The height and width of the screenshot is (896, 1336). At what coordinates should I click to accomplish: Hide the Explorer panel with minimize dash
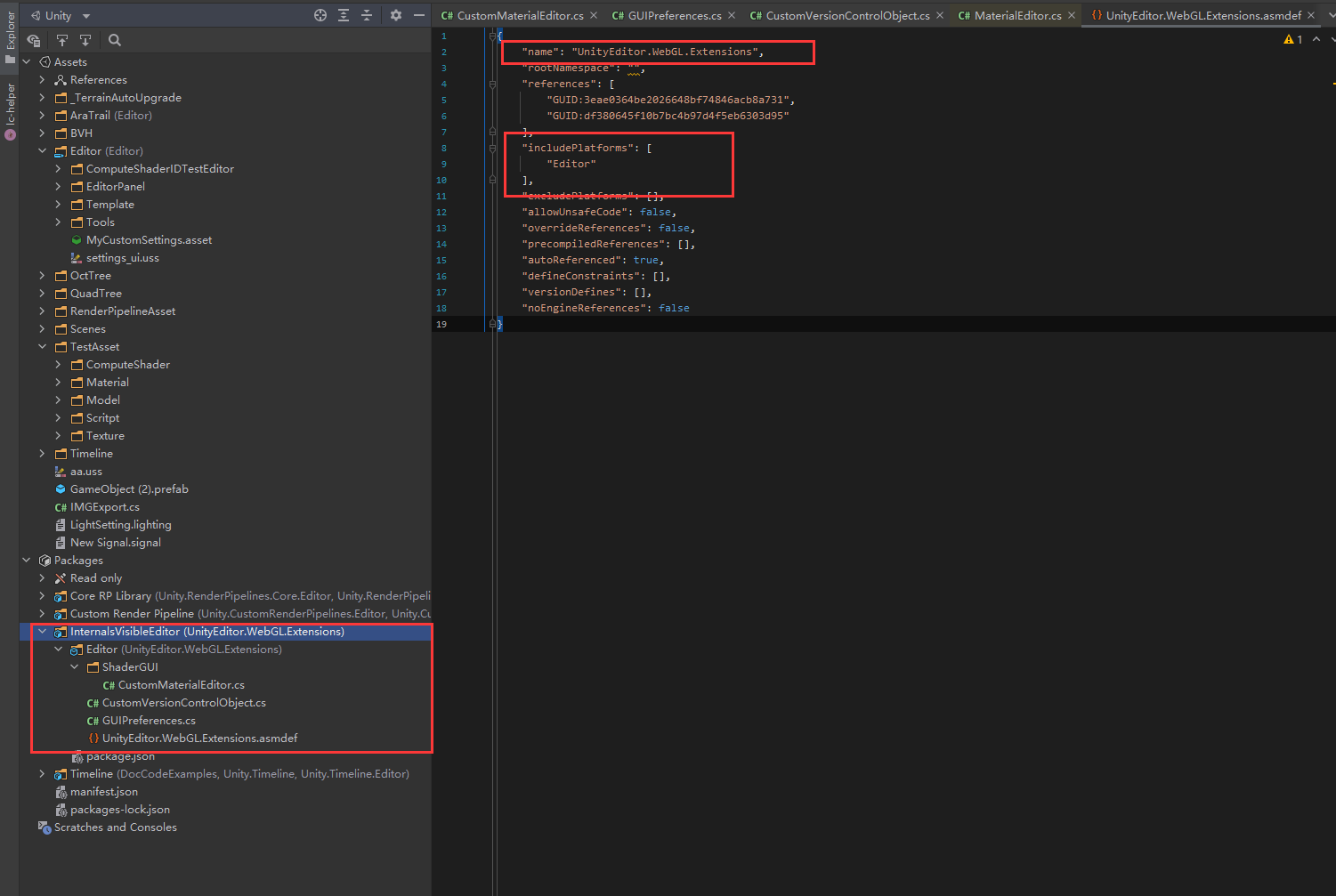pyautogui.click(x=419, y=15)
